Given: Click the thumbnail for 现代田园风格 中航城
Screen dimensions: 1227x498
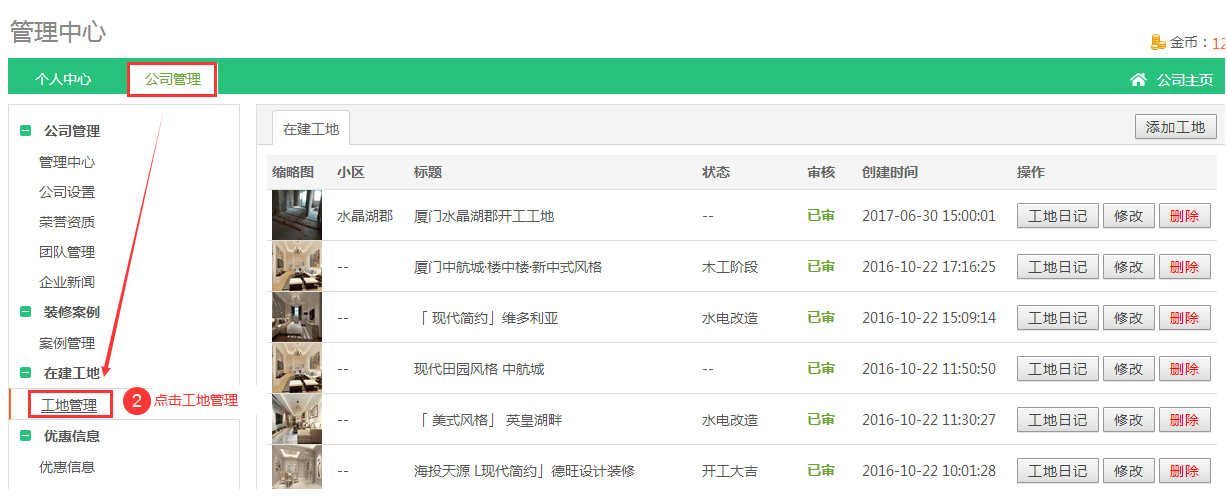Looking at the screenshot, I should (x=297, y=369).
